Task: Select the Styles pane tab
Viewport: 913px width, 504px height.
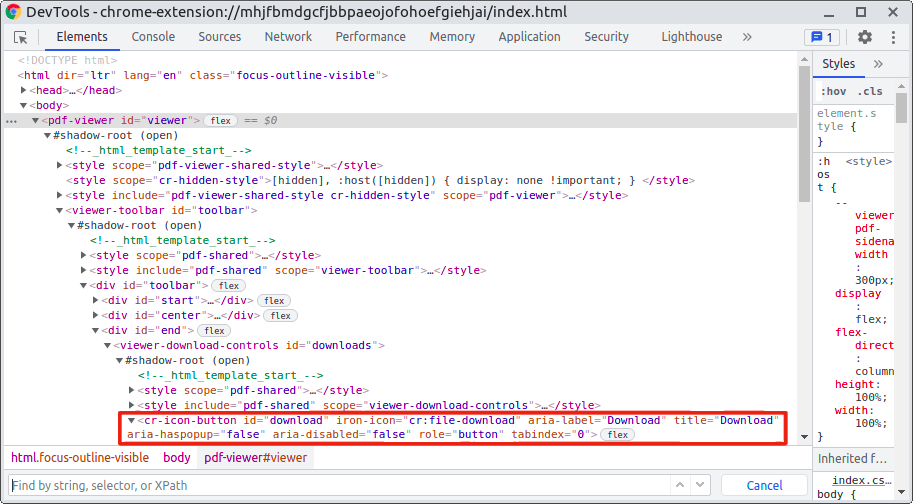Action: pos(838,64)
